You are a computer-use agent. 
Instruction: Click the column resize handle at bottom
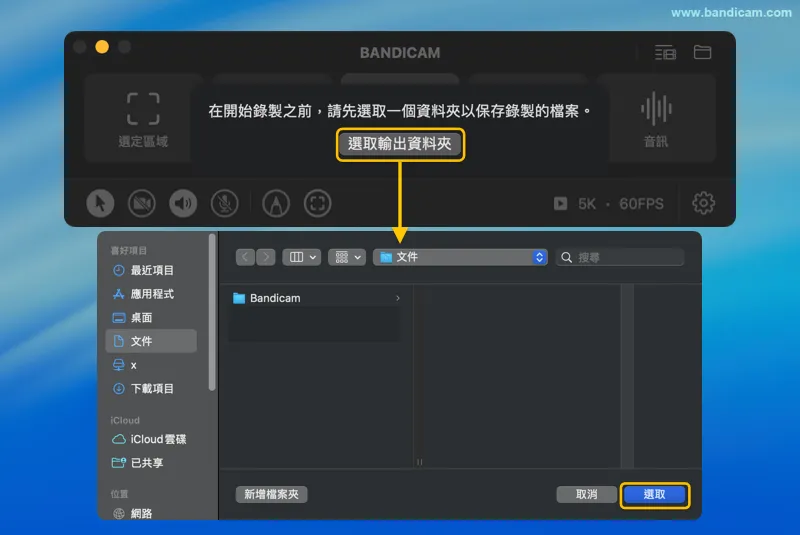(419, 462)
